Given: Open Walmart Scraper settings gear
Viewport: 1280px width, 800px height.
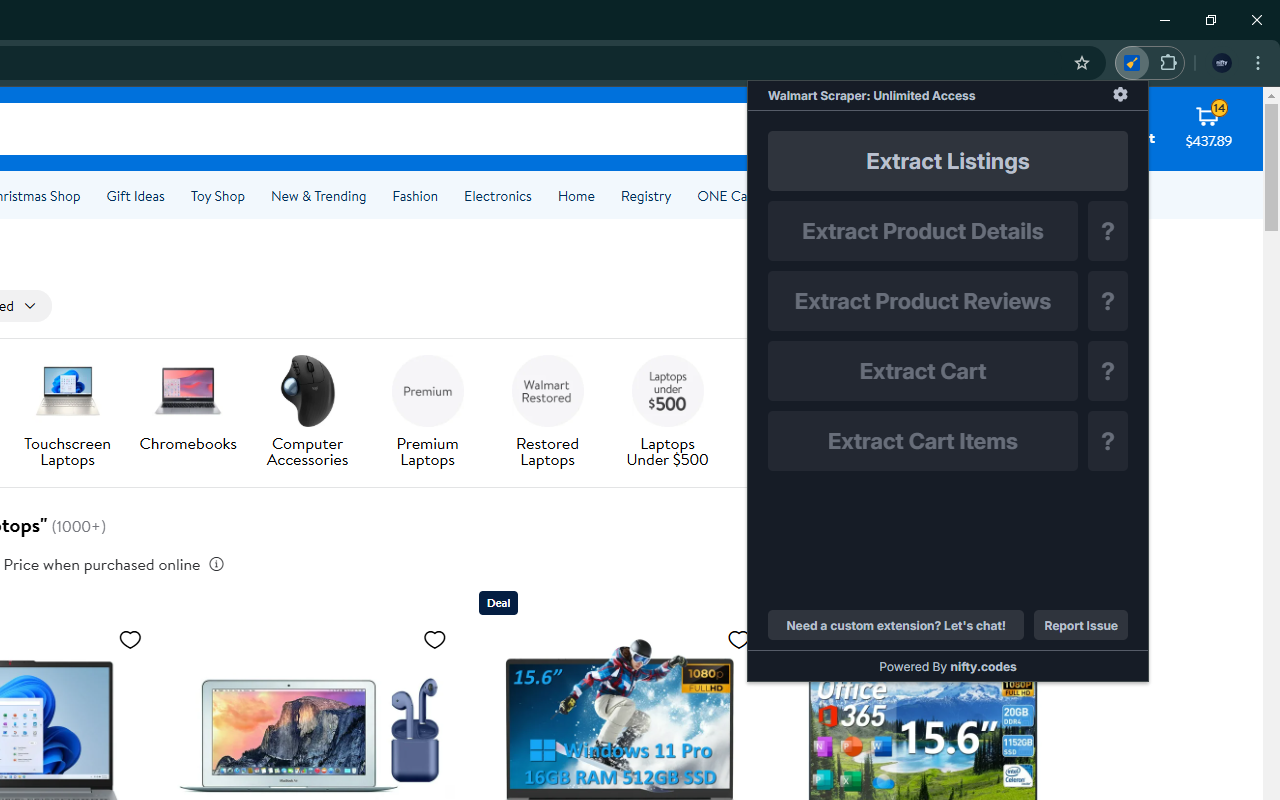Looking at the screenshot, I should point(1120,94).
